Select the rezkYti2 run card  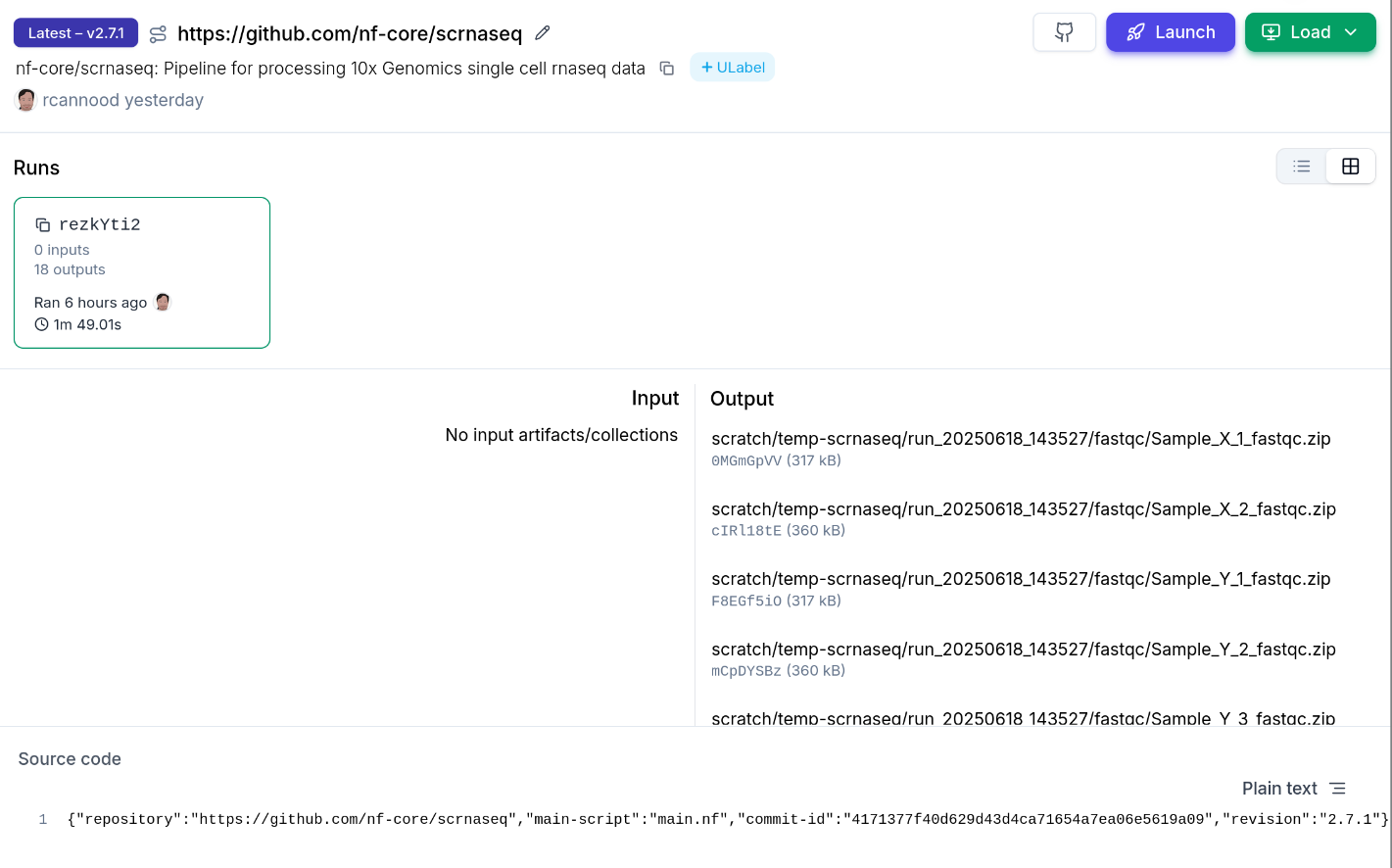[x=142, y=272]
